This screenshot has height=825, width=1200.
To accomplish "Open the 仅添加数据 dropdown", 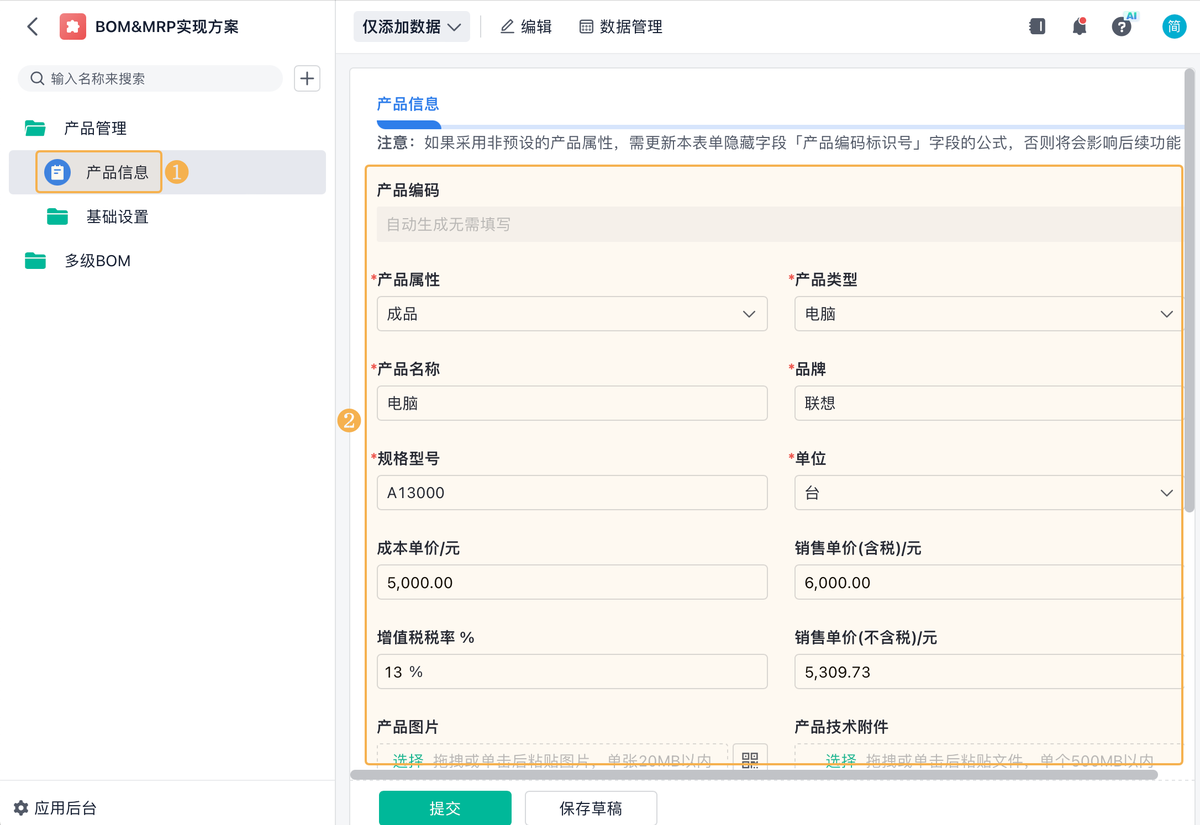I will [x=411, y=27].
